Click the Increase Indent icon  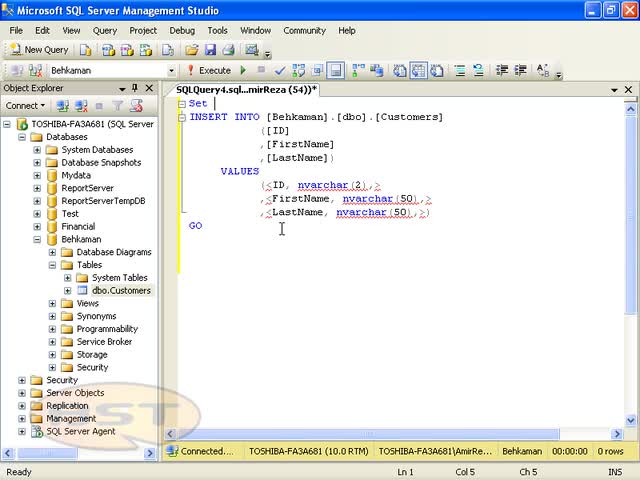(x=521, y=70)
